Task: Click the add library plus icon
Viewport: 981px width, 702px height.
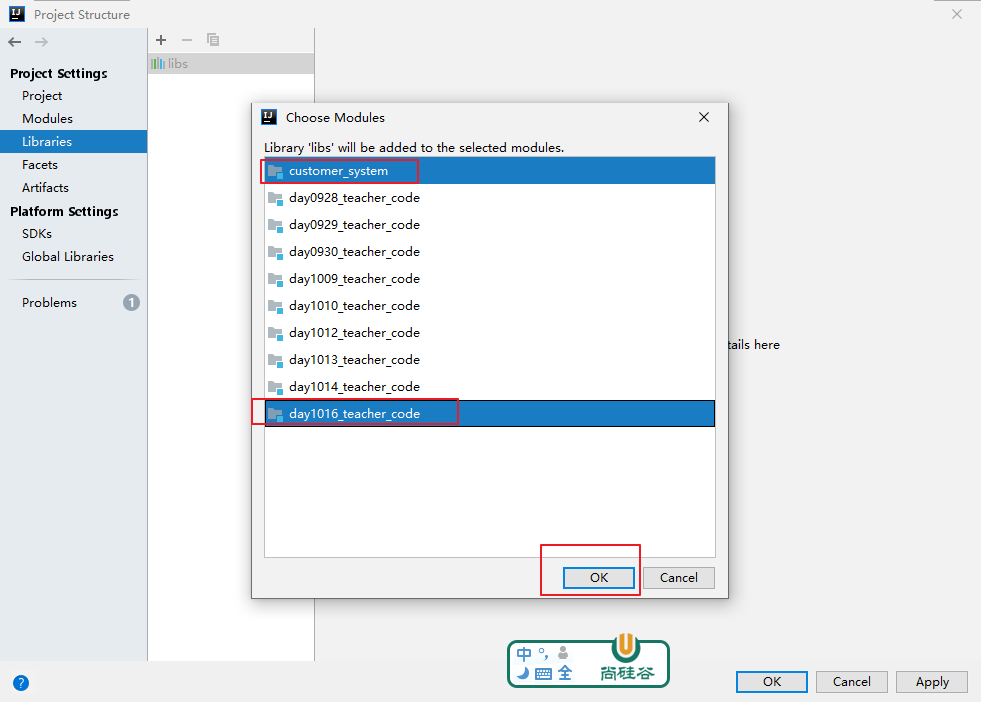Action: (161, 40)
